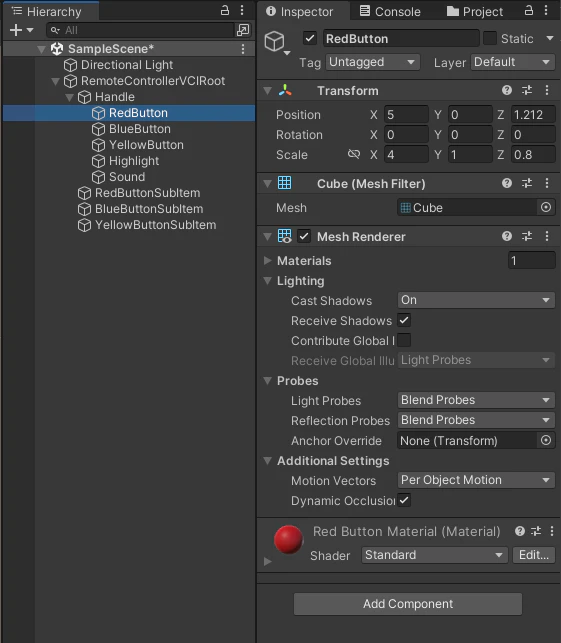Click the Red Button Material preview sphere
Viewport: 561px width, 643px height.
pyautogui.click(x=288, y=539)
